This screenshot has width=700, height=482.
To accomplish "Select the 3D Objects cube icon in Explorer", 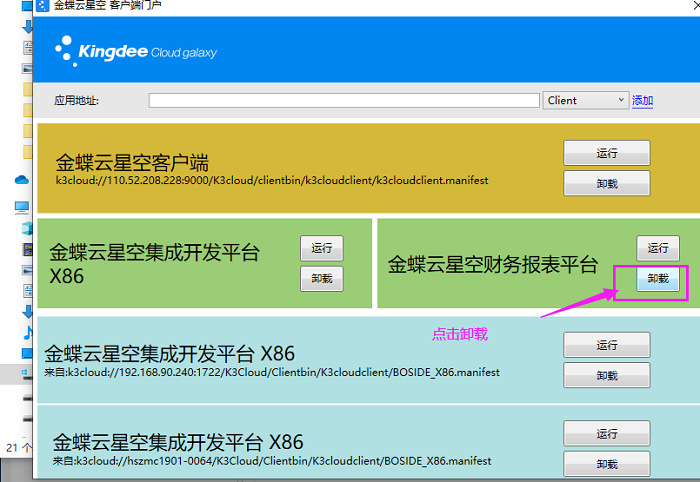I will [x=27, y=229].
